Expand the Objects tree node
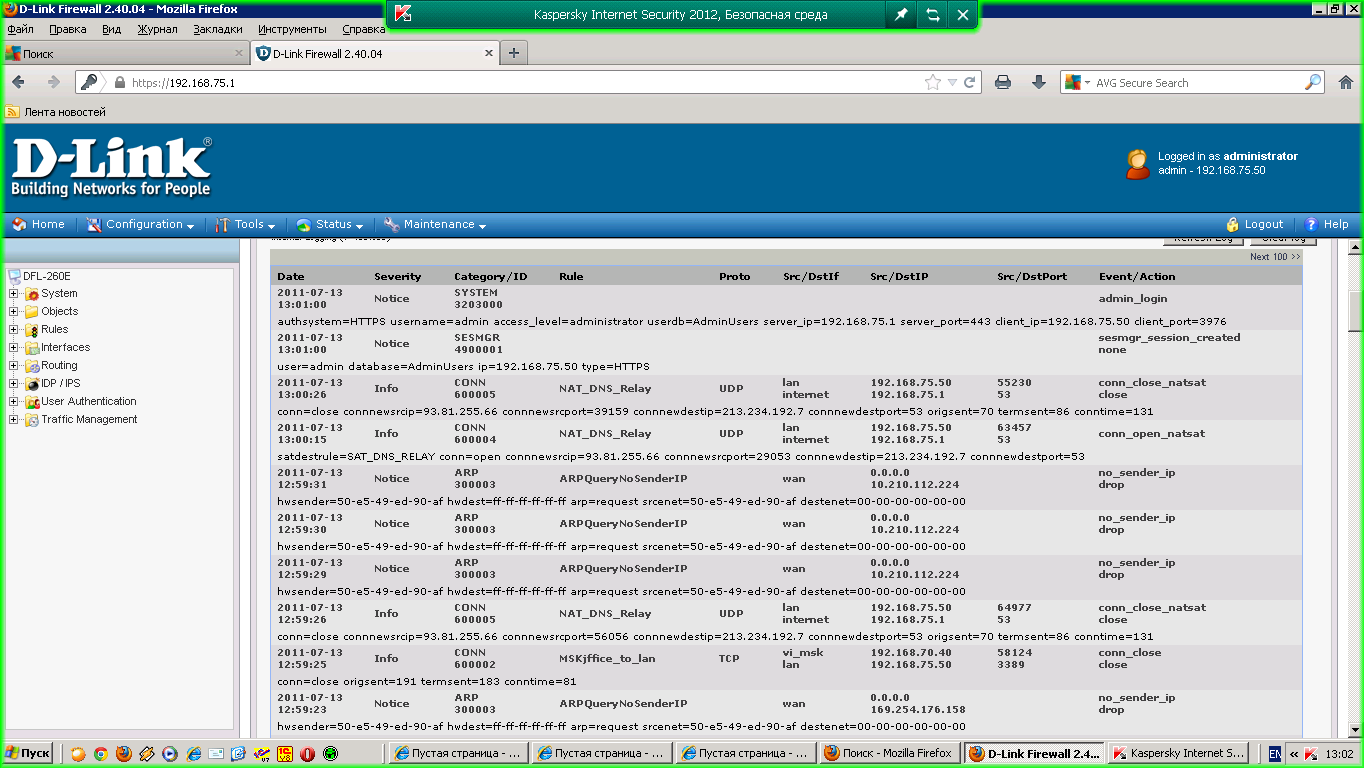 [x=14, y=312]
